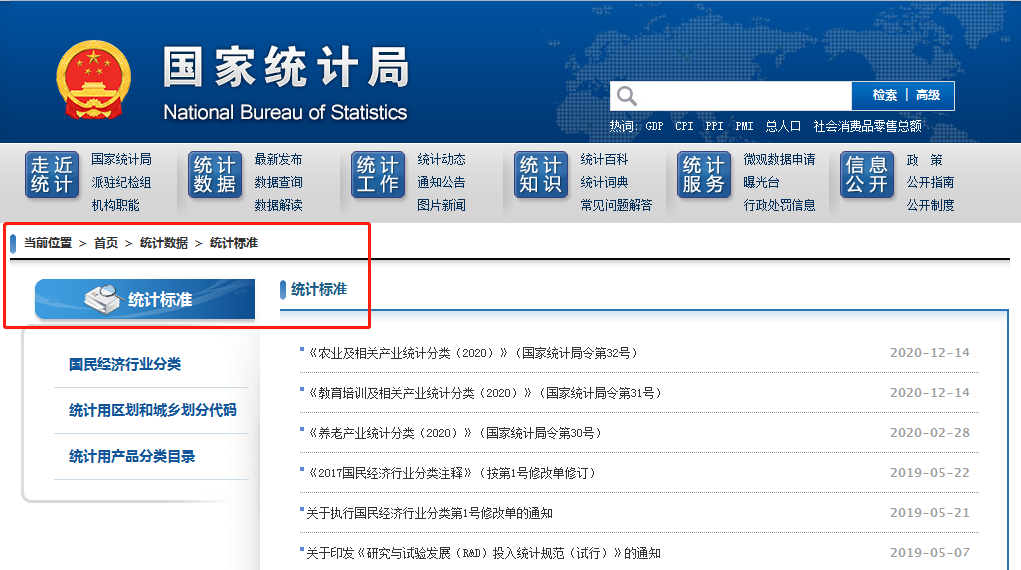Click the national emblem logo
This screenshot has width=1021, height=570.
click(x=93, y=81)
